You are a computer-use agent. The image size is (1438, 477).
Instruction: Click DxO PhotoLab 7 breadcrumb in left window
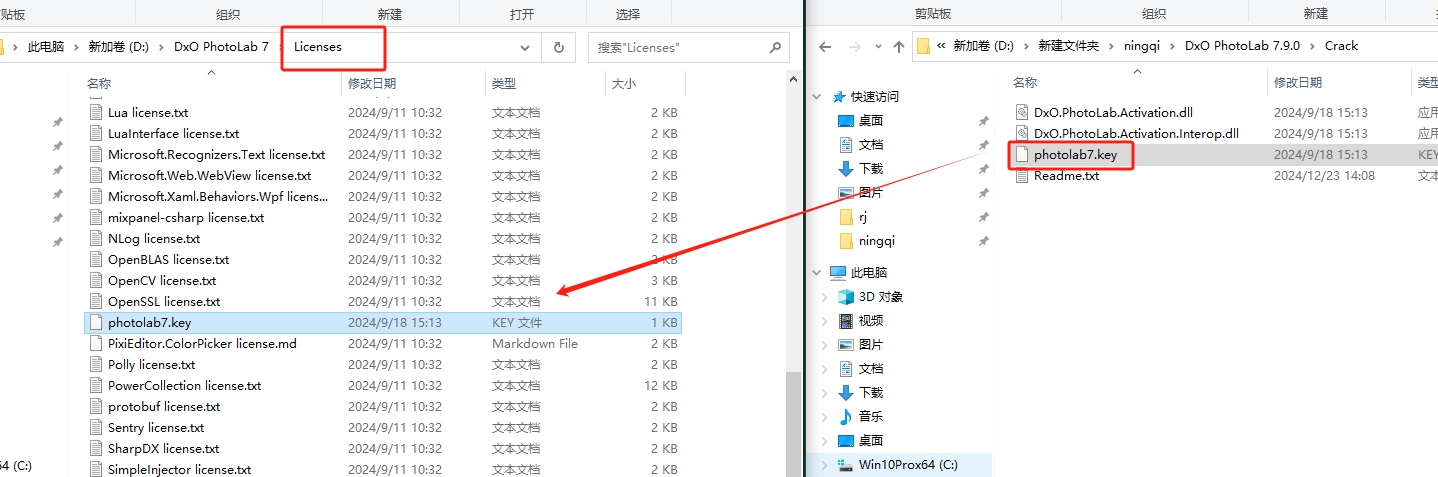pyautogui.click(x=221, y=46)
